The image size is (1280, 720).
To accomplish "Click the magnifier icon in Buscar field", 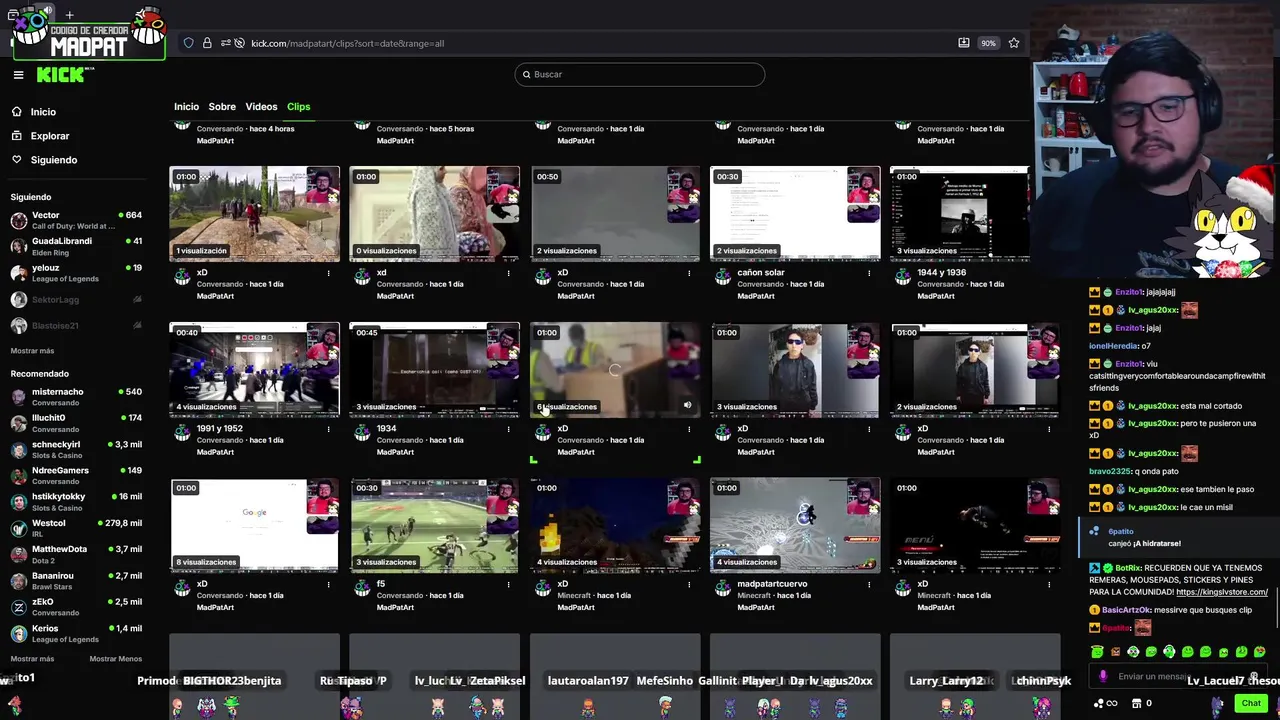I will 526,74.
